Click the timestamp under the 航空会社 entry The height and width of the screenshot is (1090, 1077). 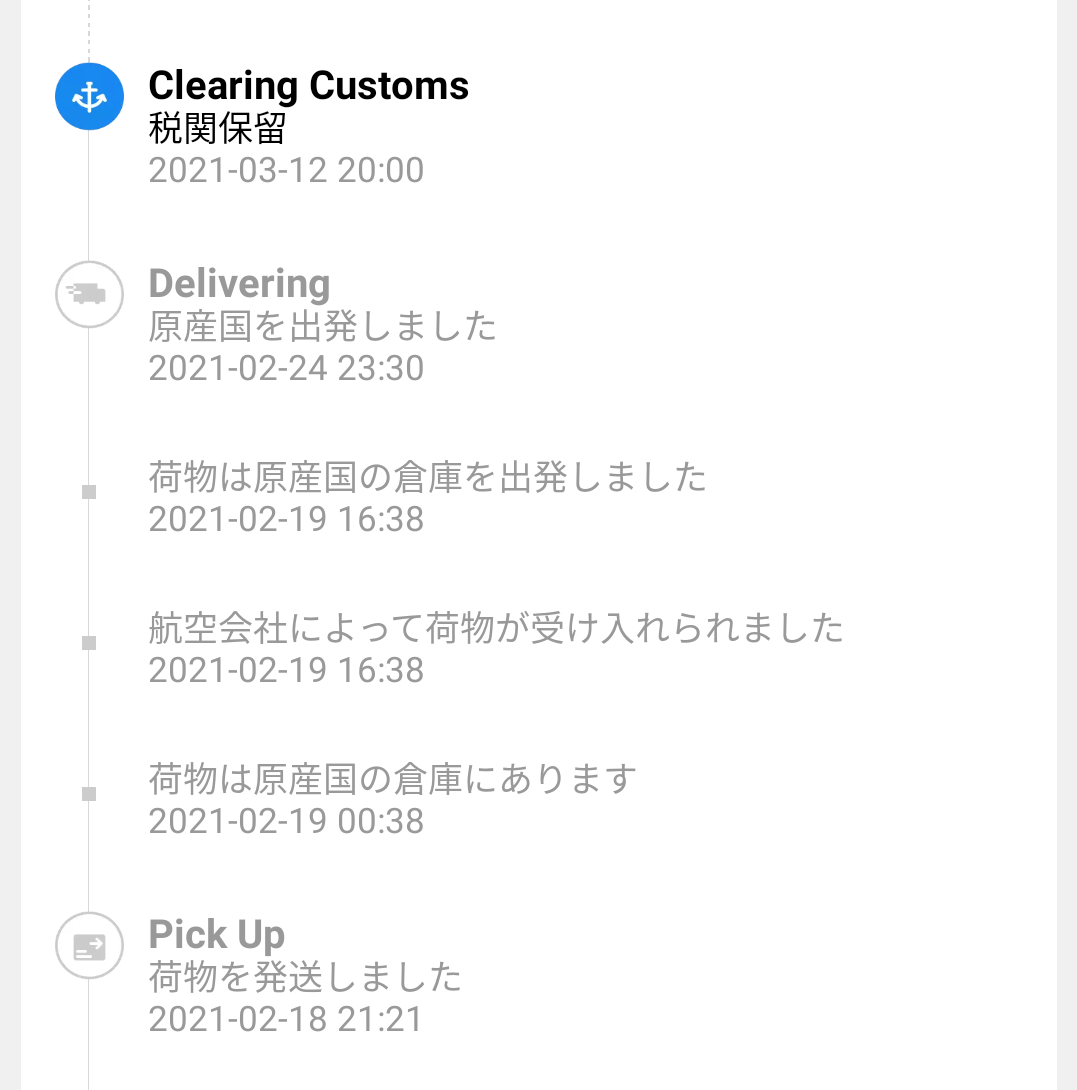tap(286, 670)
